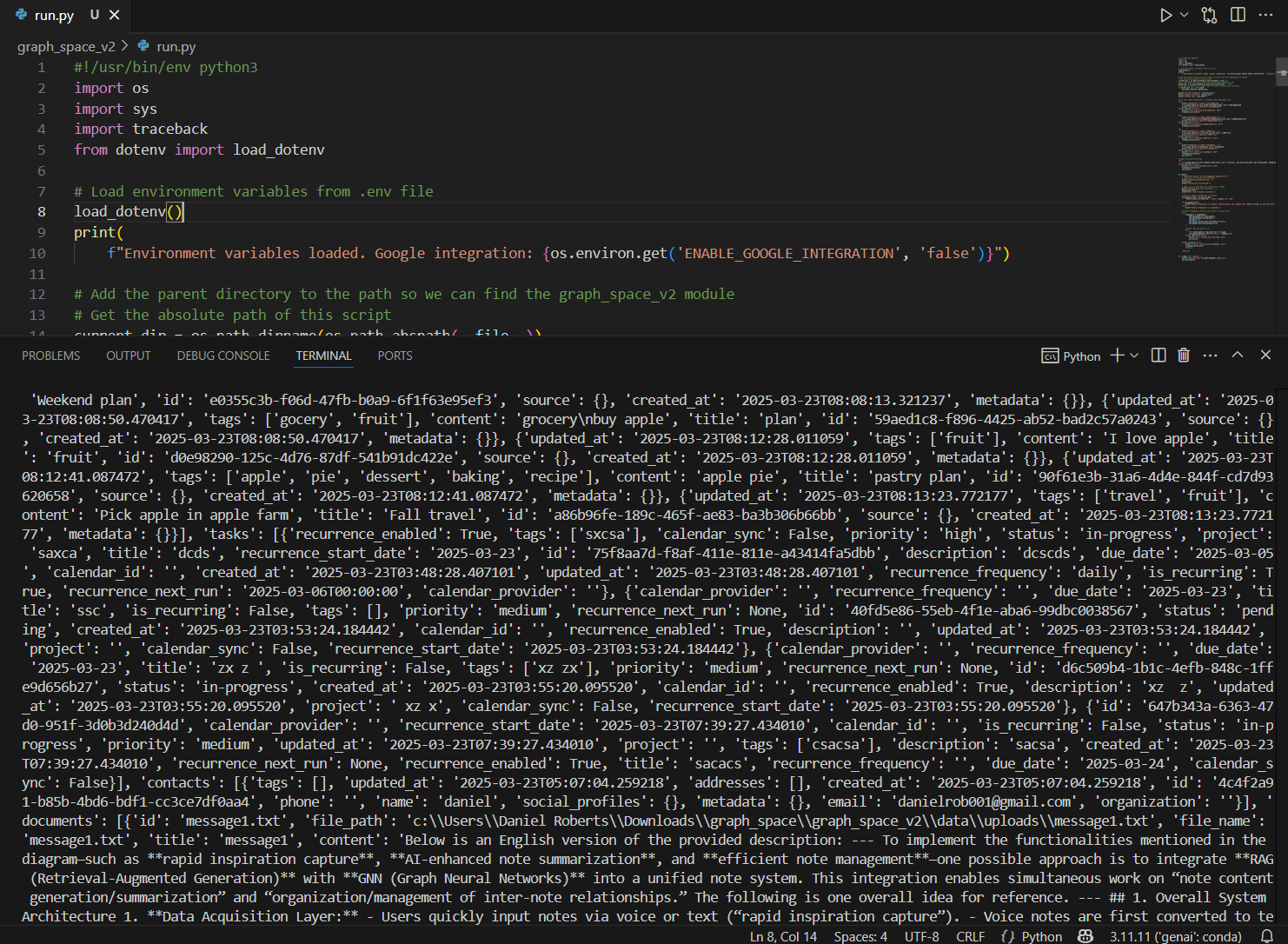Open terminal panel more actions ellipsis

coord(1210,355)
